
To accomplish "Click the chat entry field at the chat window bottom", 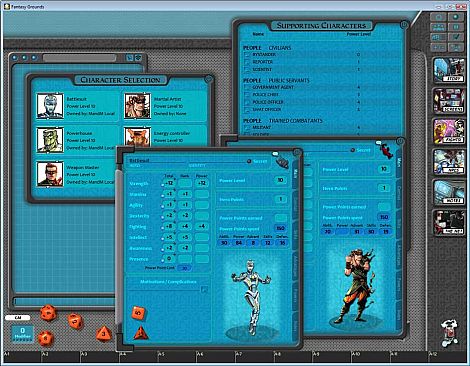I will (x=65, y=302).
